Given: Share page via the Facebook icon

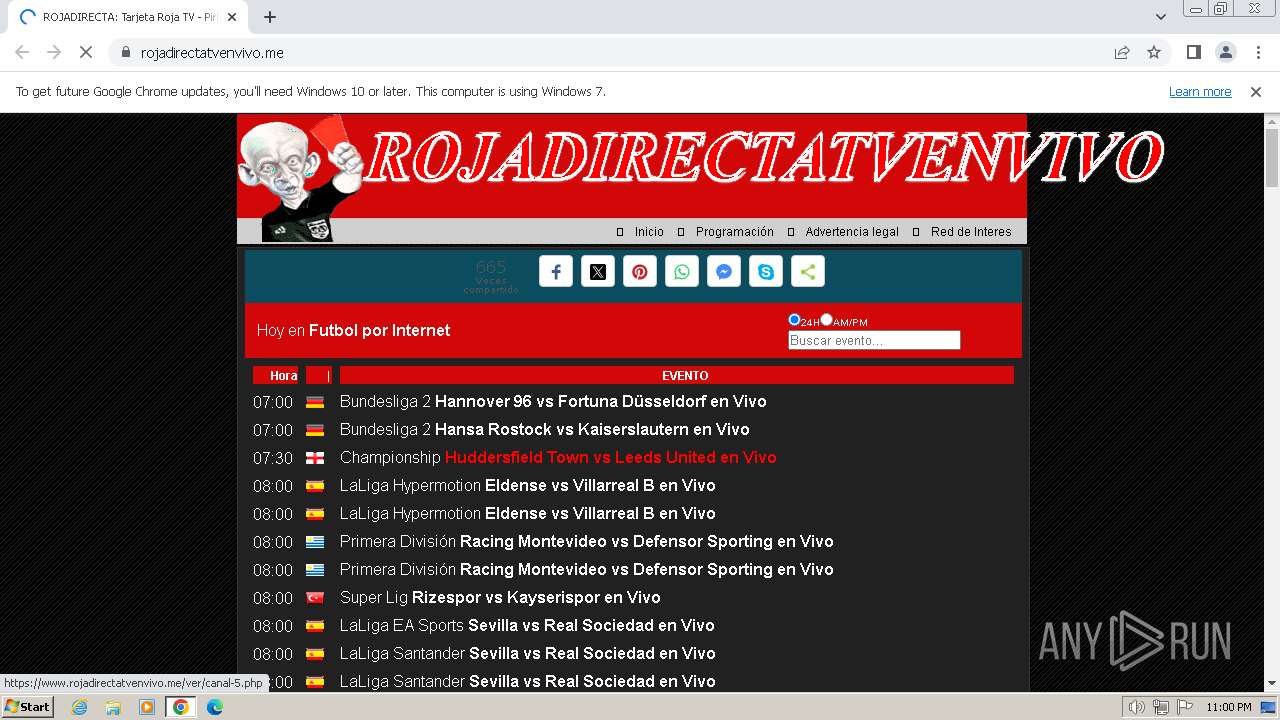Looking at the screenshot, I should pos(556,272).
